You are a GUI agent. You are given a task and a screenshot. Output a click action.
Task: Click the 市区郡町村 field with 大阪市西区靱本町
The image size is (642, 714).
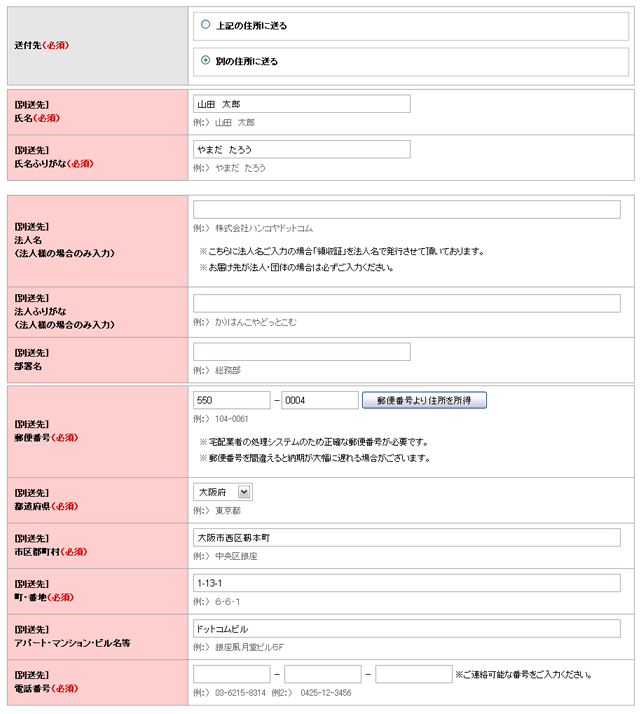coord(406,538)
